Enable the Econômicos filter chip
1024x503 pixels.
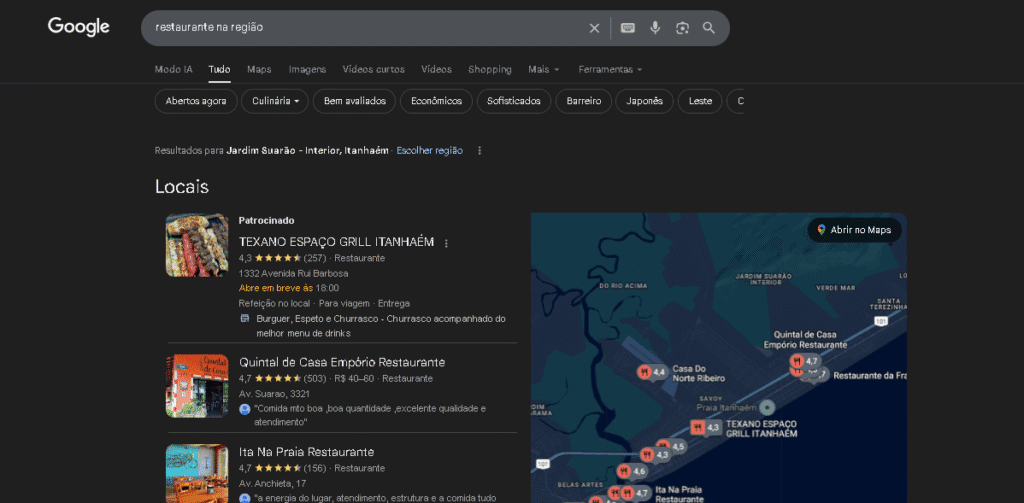pos(436,101)
